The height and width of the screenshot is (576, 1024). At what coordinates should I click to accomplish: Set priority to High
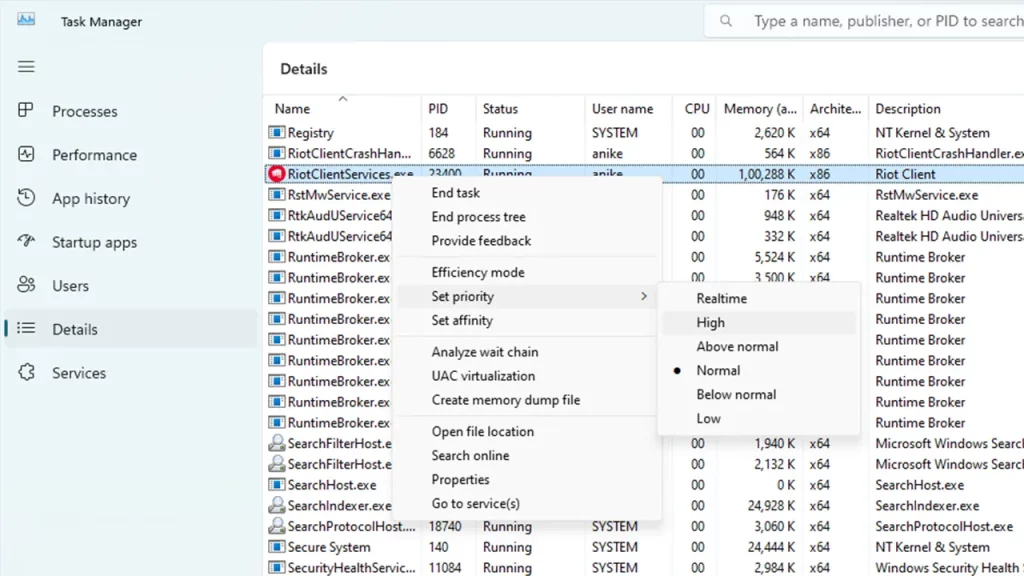[x=759, y=323]
